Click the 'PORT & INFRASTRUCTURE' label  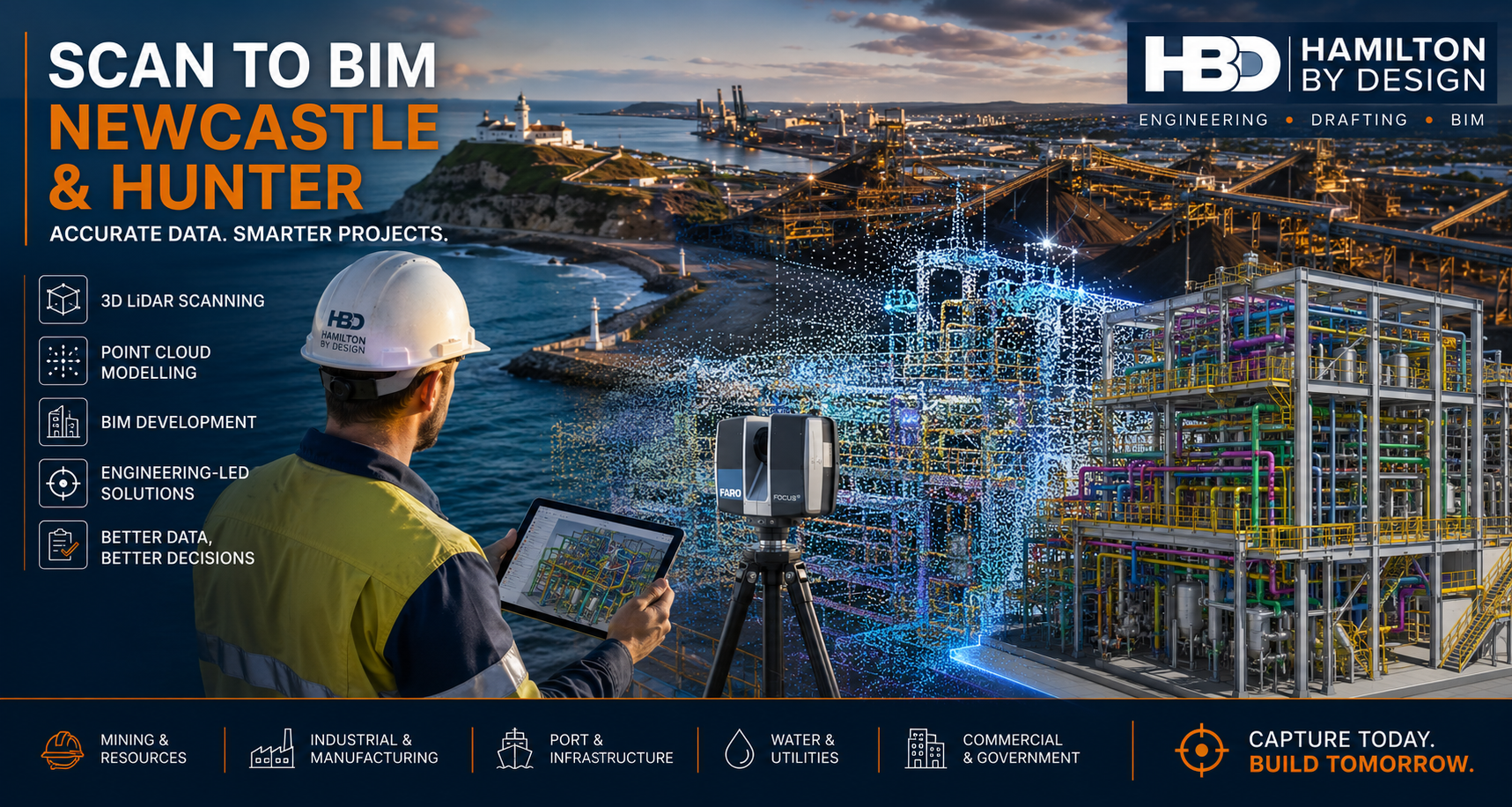point(611,749)
